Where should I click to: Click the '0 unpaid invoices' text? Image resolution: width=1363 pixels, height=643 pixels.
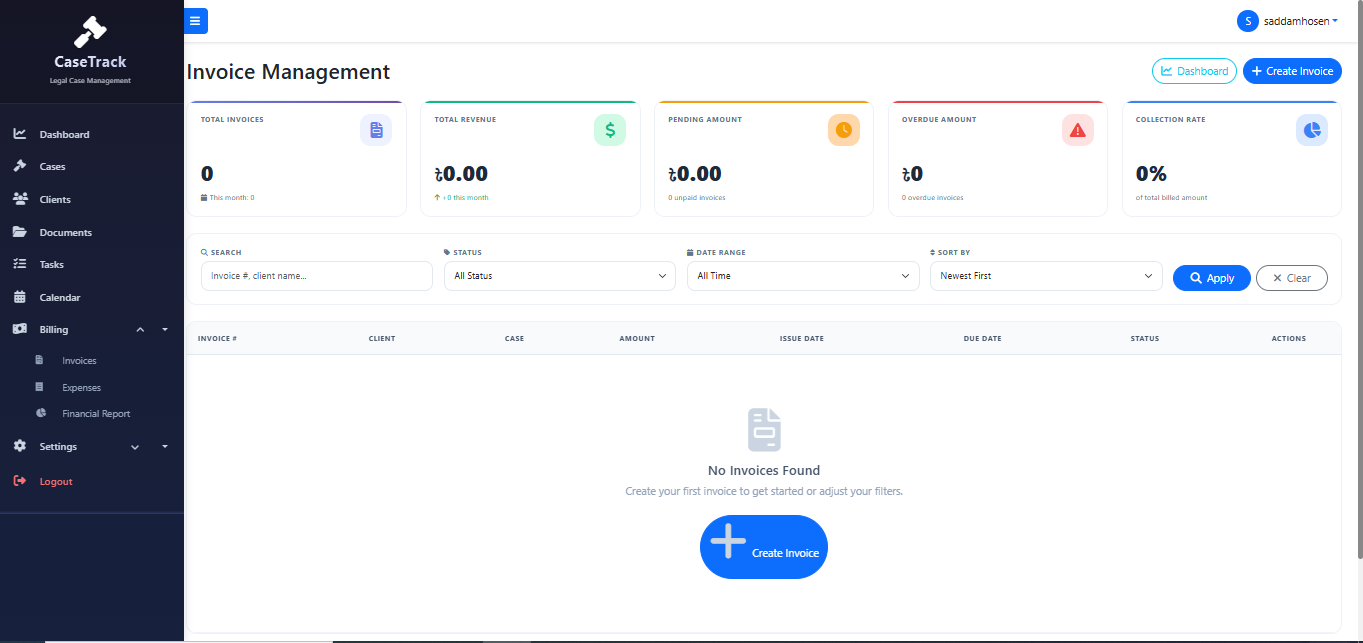[x=697, y=198]
